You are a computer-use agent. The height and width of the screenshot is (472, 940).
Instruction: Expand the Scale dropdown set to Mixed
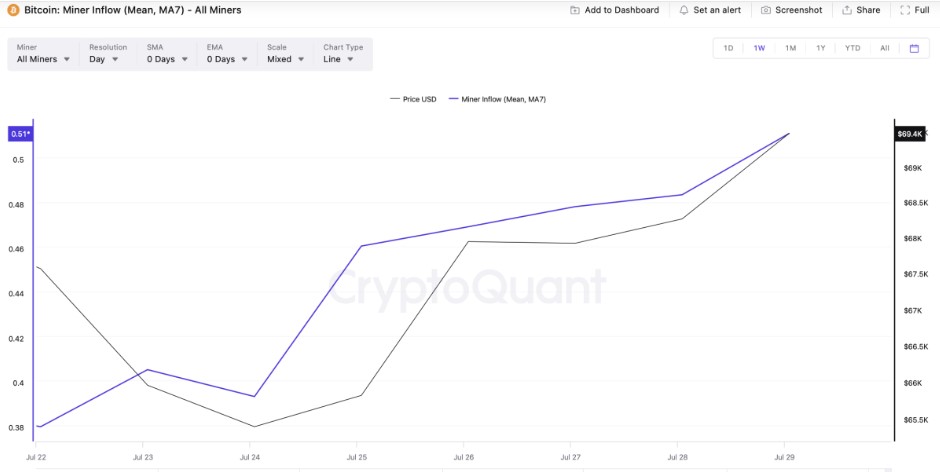285,59
